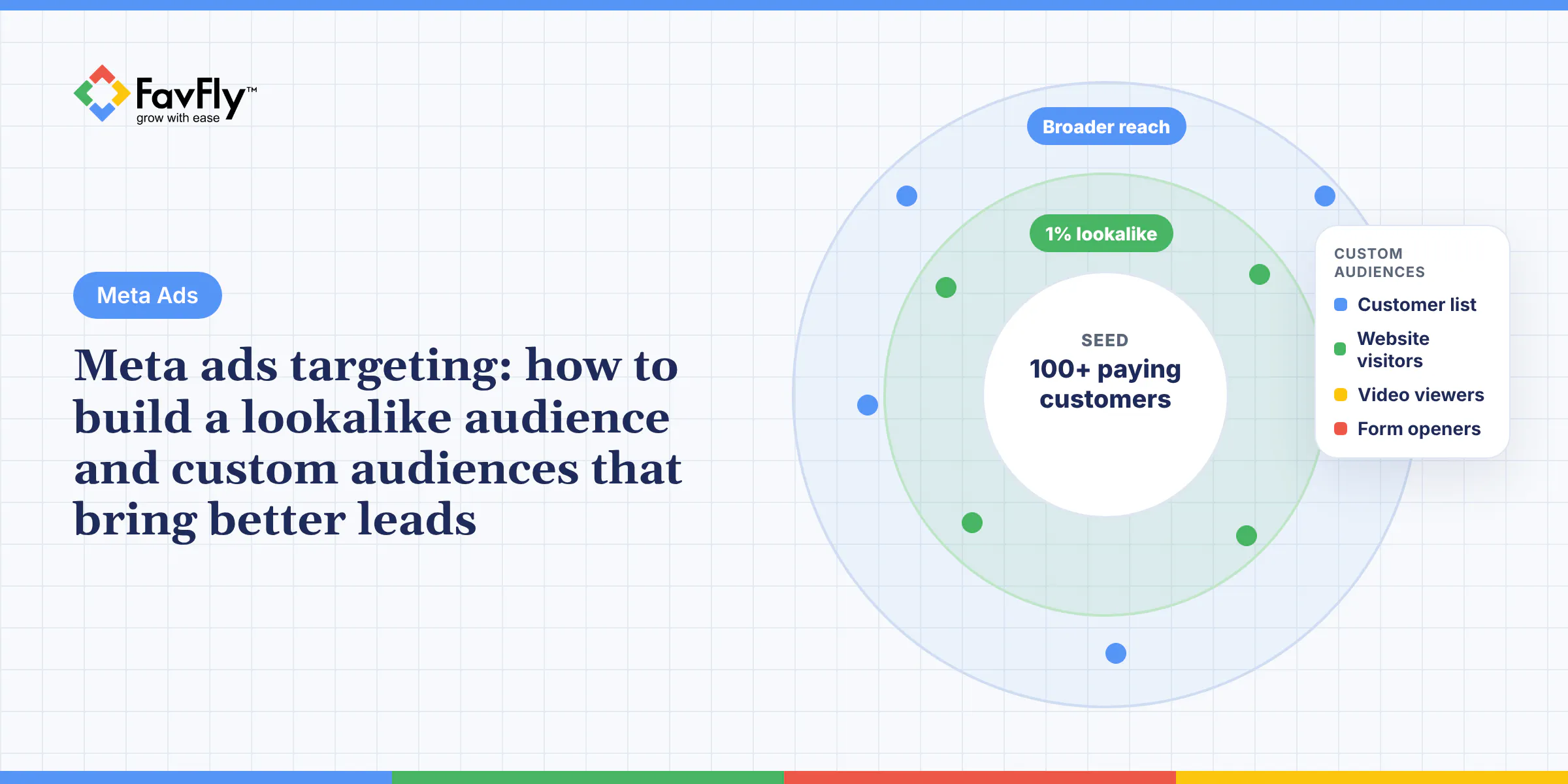
Task: Select the "Video viewers" text
Action: pos(1421,395)
